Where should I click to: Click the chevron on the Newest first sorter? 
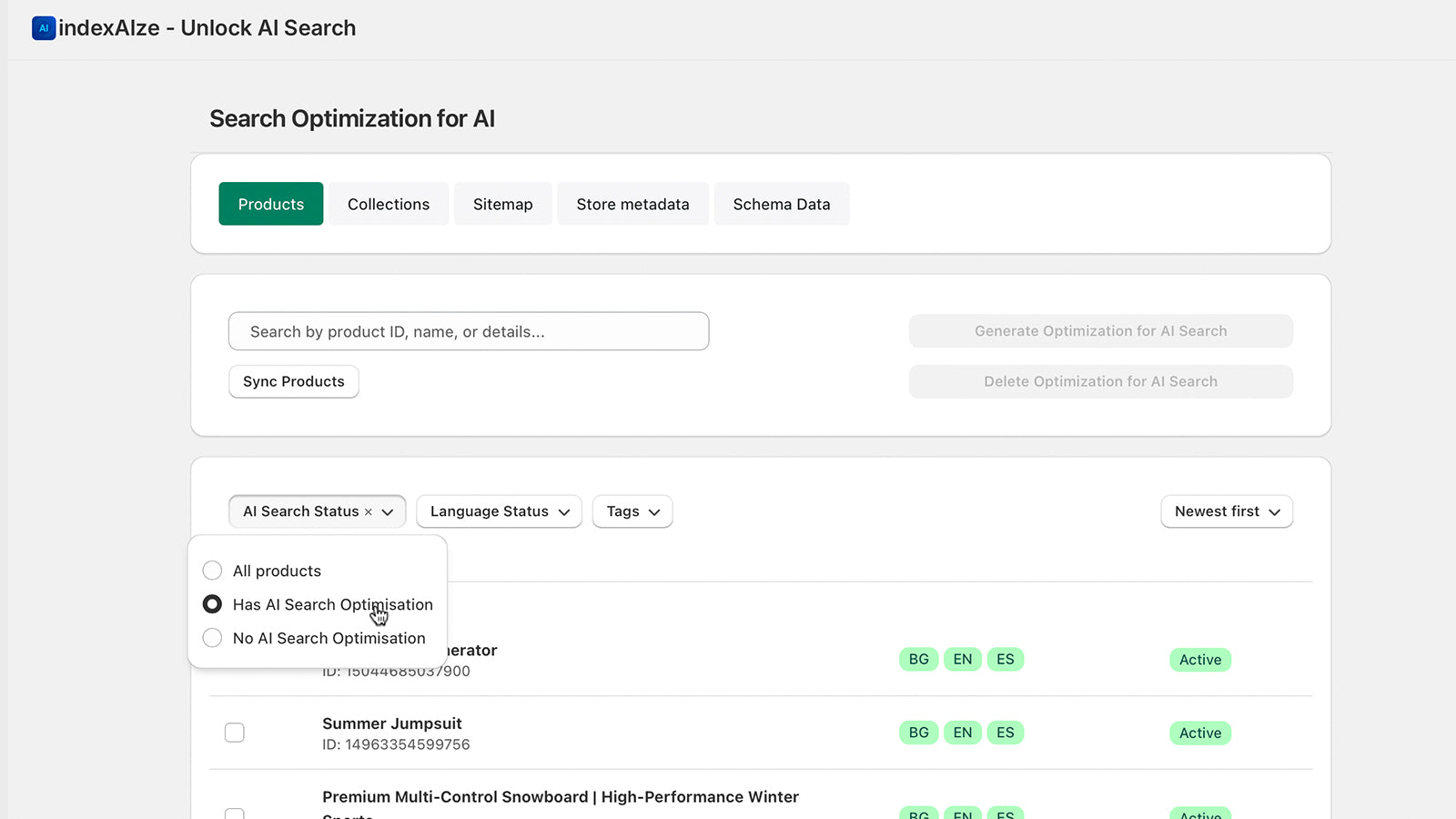point(1276,511)
